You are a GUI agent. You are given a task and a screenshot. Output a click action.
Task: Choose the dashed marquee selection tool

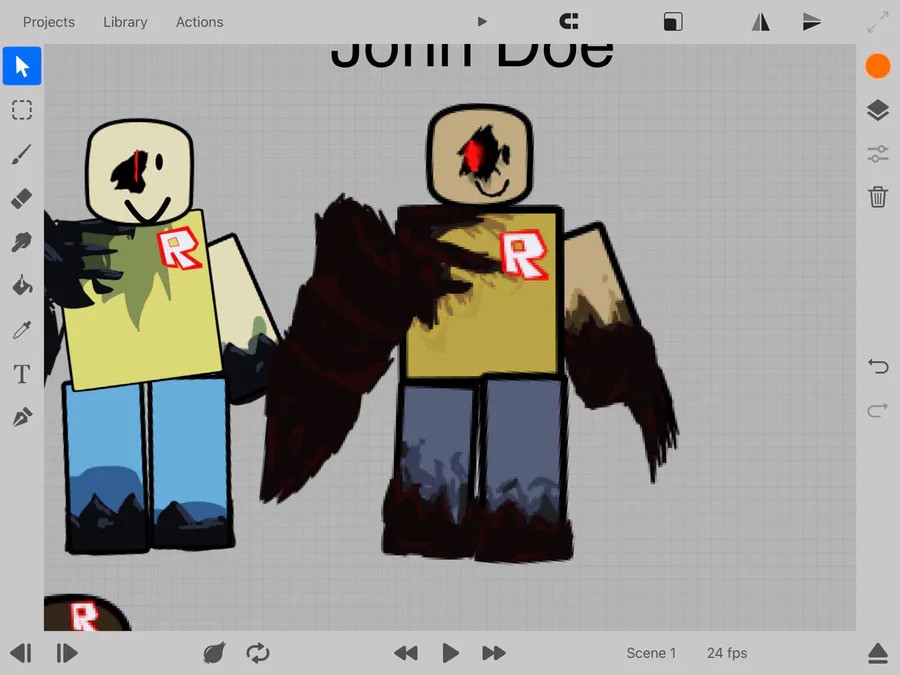(x=22, y=110)
